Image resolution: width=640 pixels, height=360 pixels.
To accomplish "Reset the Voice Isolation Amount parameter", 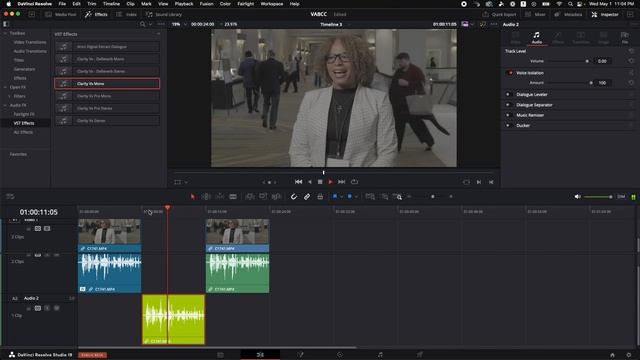I will [x=631, y=83].
